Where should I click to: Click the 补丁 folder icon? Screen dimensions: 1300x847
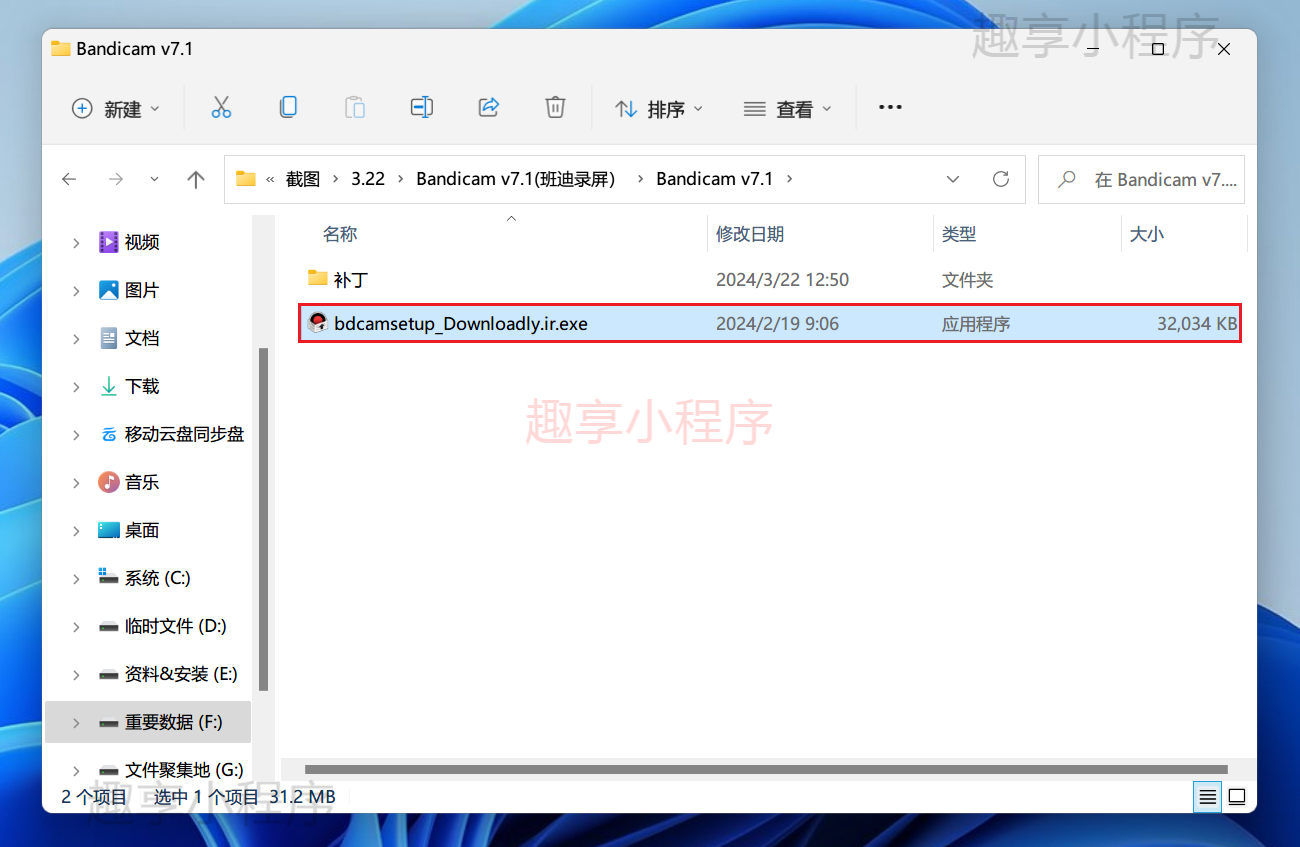(x=318, y=278)
